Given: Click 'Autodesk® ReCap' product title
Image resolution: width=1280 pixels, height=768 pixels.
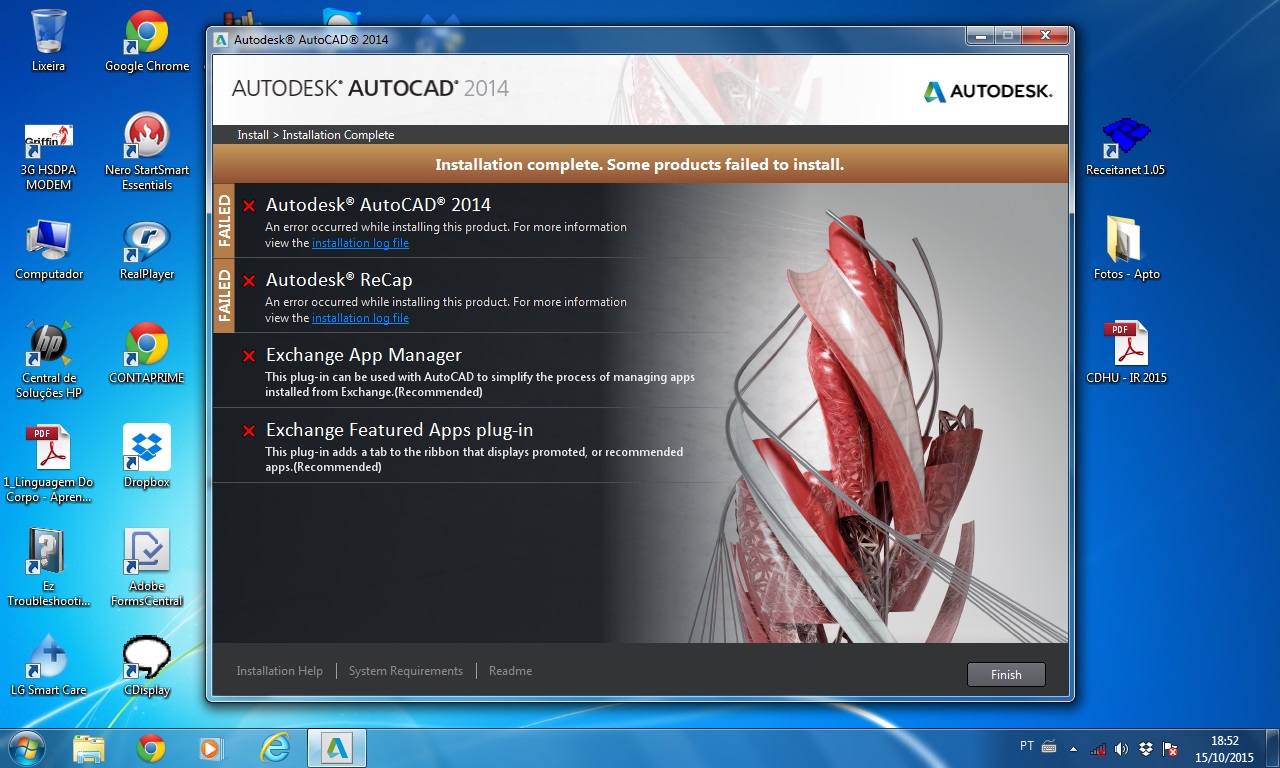Looking at the screenshot, I should coord(339,280).
